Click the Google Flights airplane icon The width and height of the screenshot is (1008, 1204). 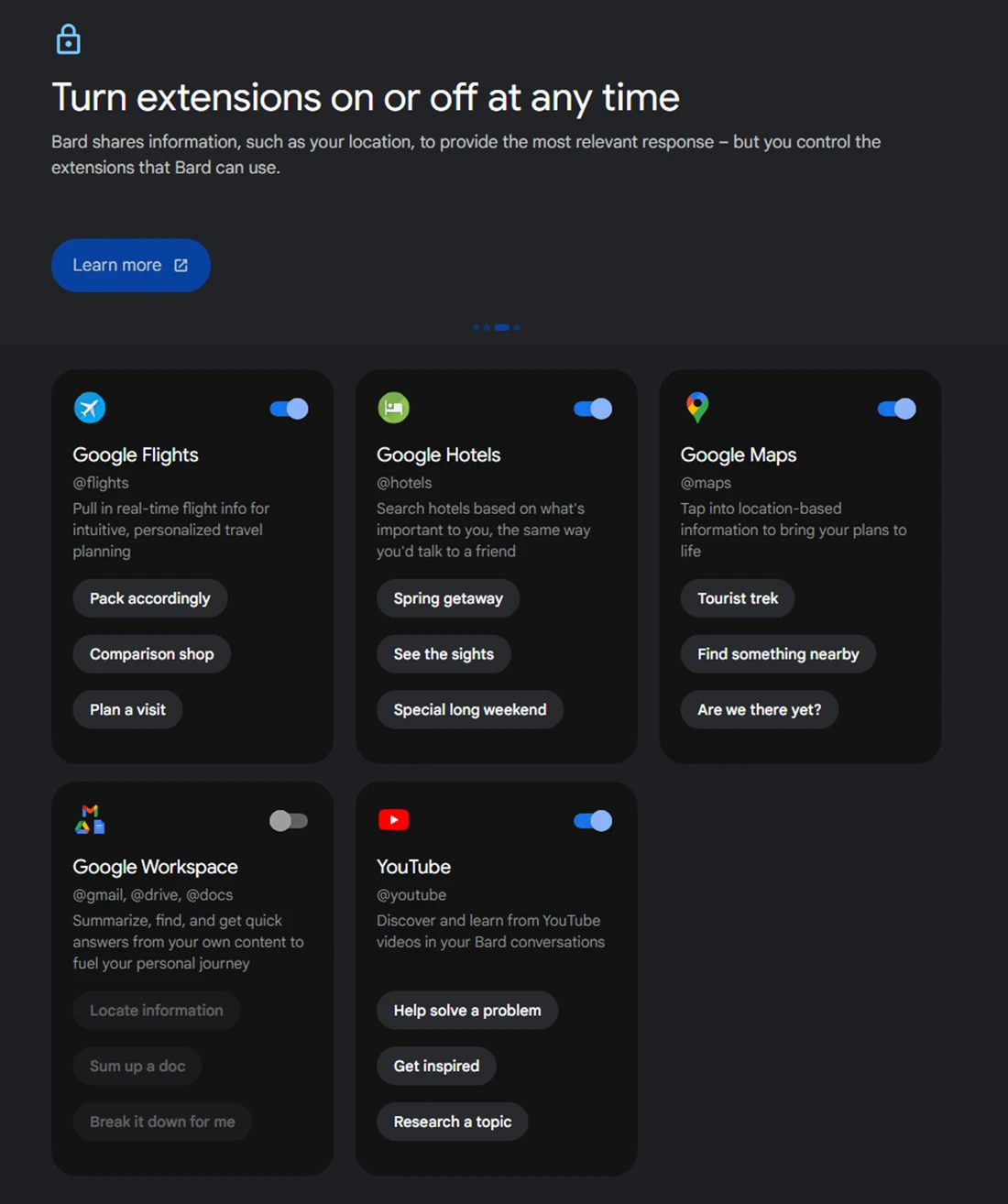pos(90,408)
